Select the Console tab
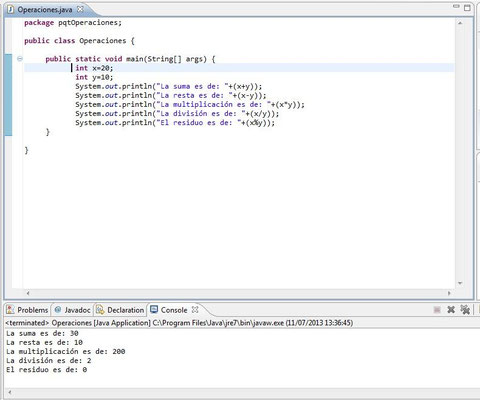 tap(169, 310)
